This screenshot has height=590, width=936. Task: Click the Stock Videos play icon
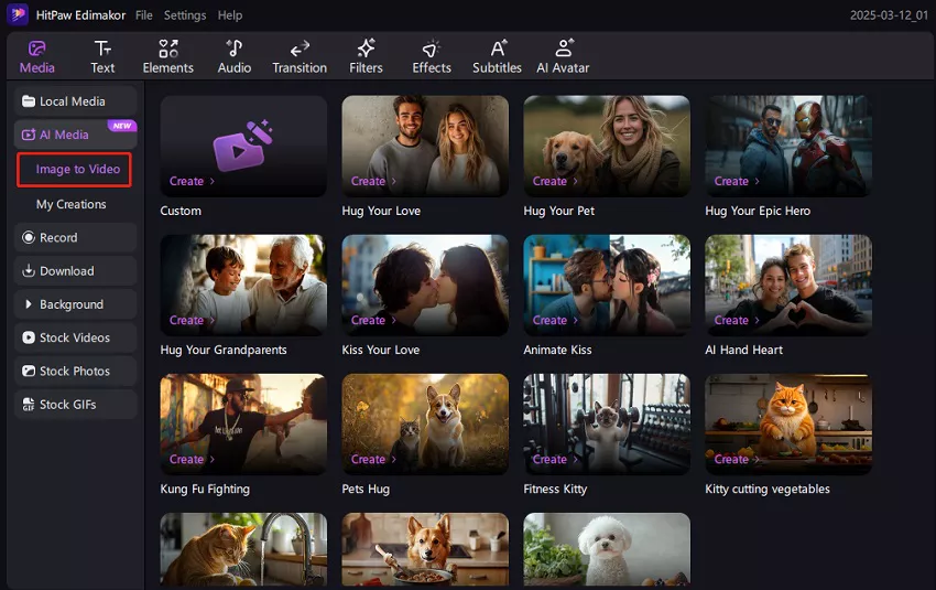(x=28, y=338)
